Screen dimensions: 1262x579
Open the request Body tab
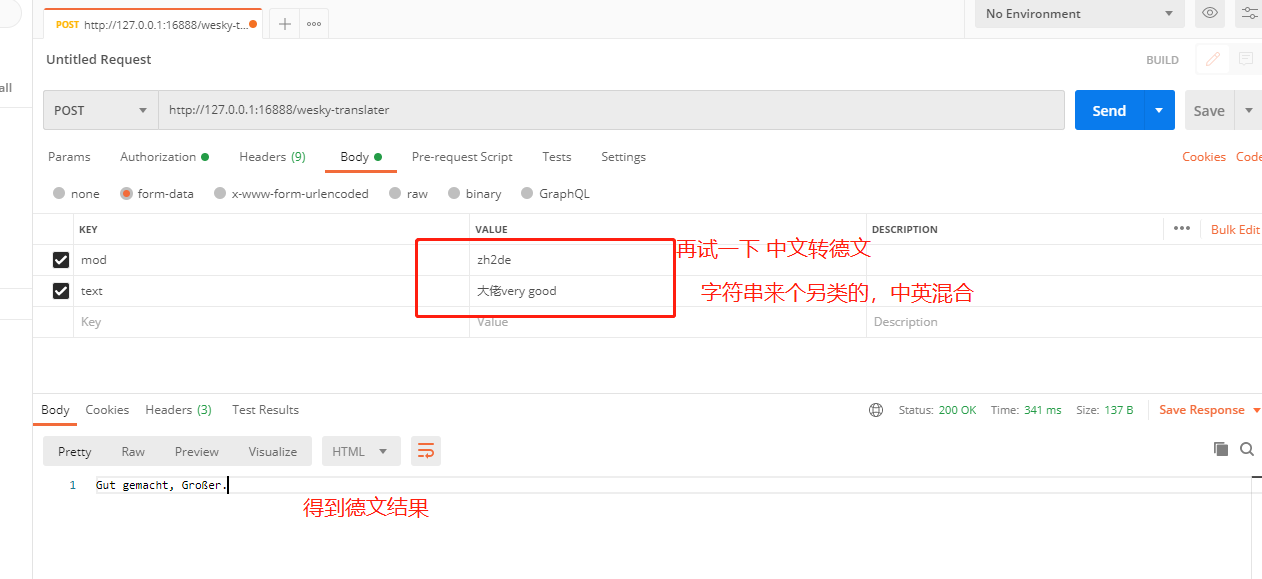point(361,157)
